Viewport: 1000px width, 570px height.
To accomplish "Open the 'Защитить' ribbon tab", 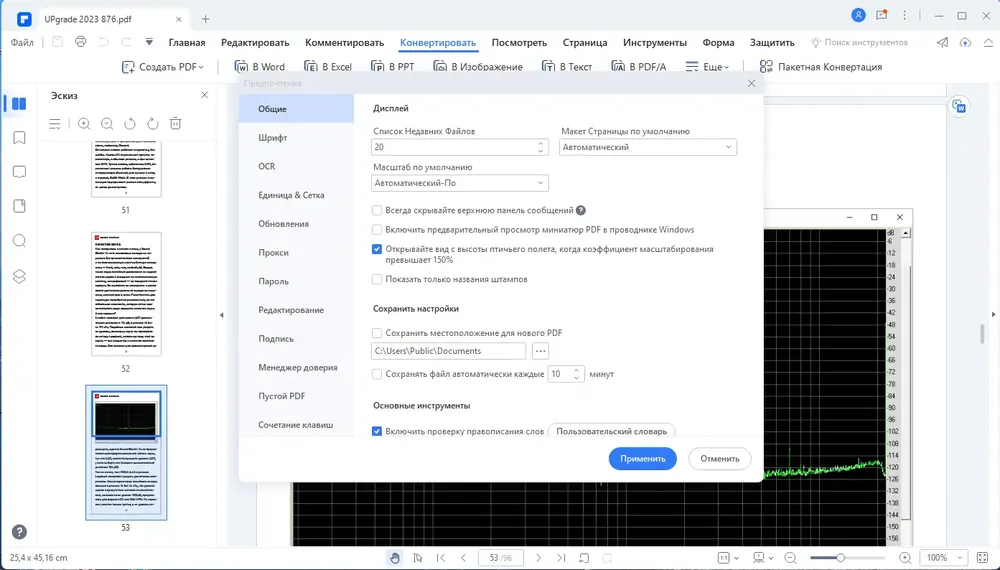I will click(x=772, y=43).
